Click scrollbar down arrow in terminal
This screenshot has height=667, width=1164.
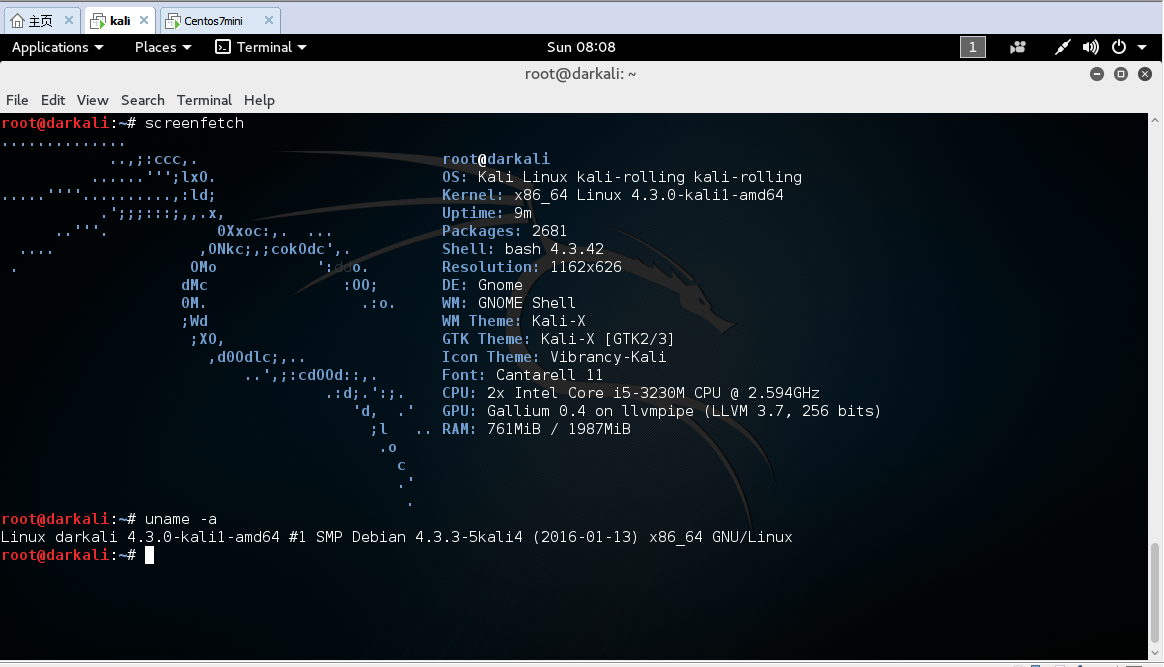1154,653
